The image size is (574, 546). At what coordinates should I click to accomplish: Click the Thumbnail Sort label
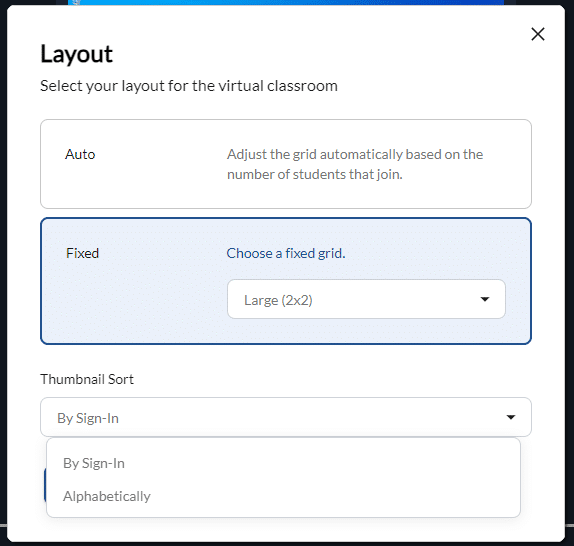tap(87, 379)
